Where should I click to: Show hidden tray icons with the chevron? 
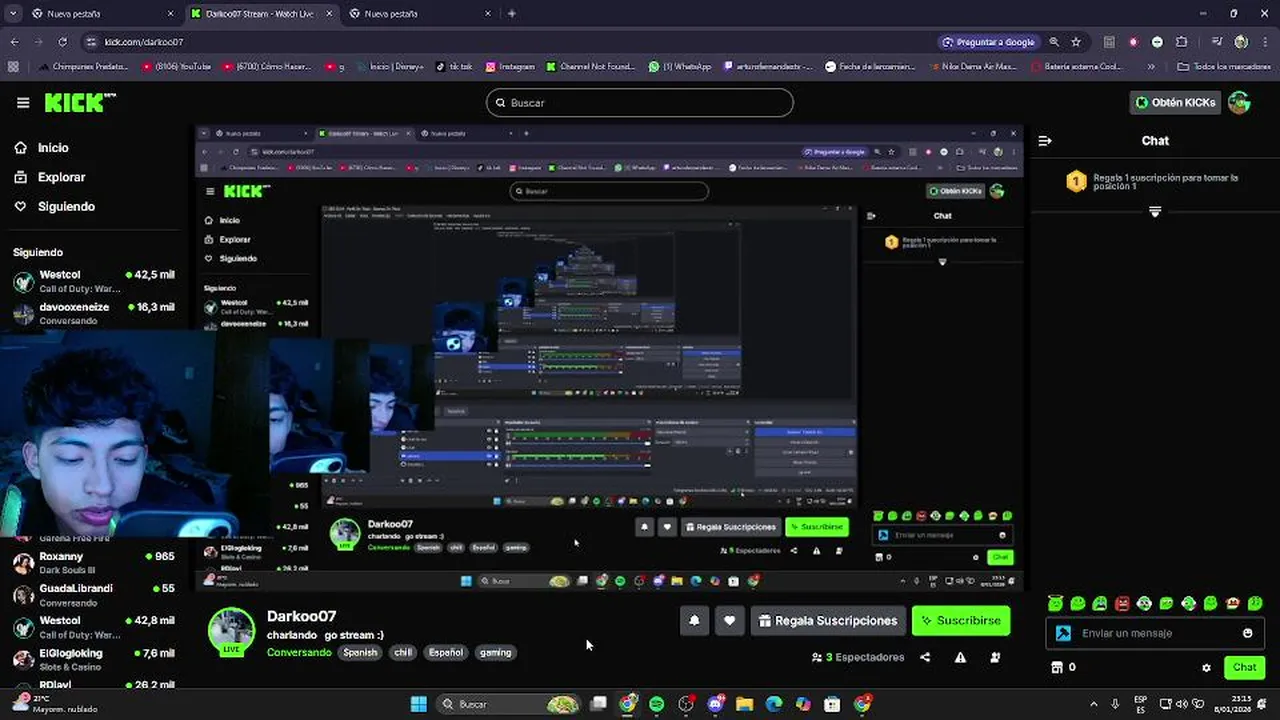[x=1095, y=704]
